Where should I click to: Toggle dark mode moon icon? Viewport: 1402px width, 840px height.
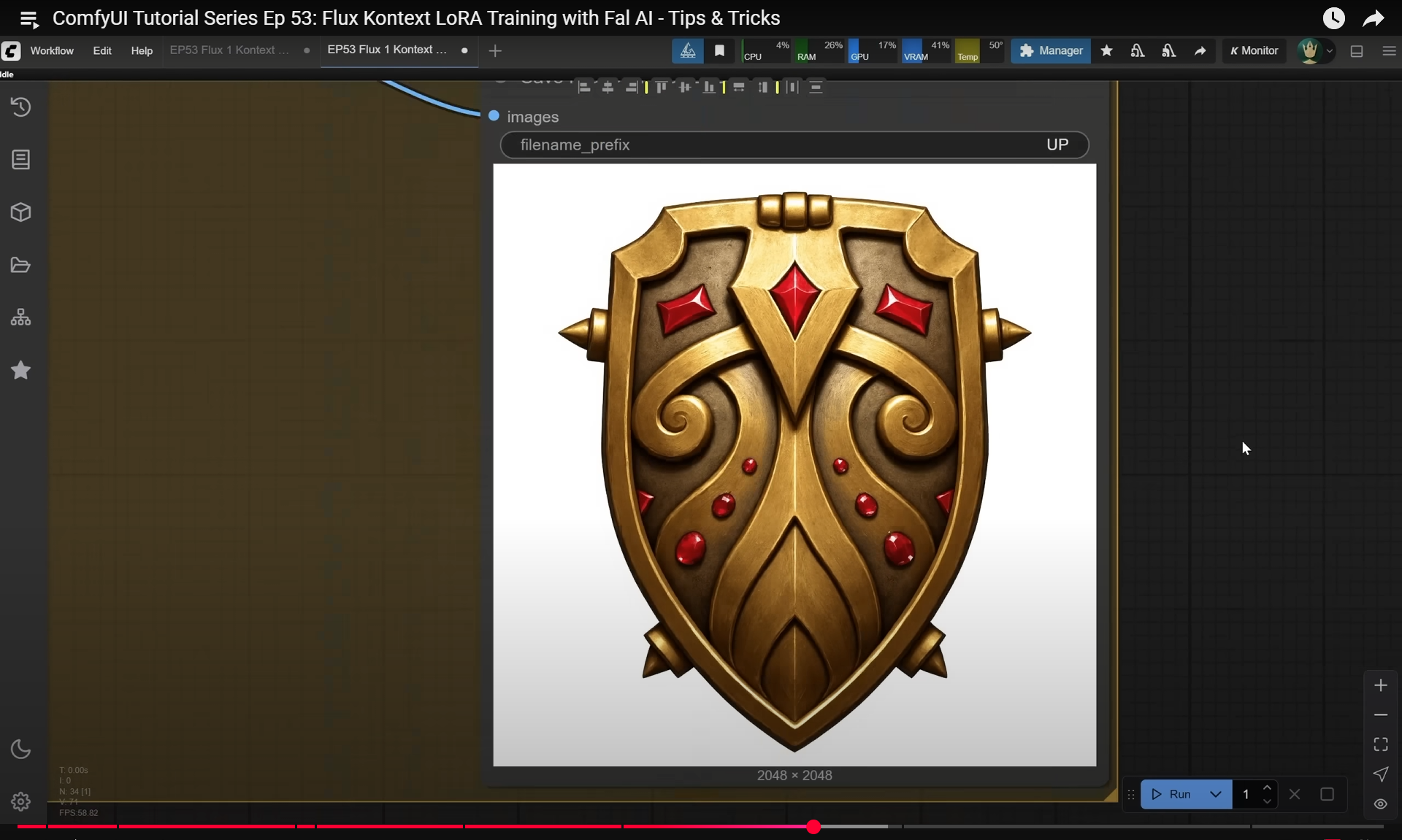pyautogui.click(x=20, y=750)
